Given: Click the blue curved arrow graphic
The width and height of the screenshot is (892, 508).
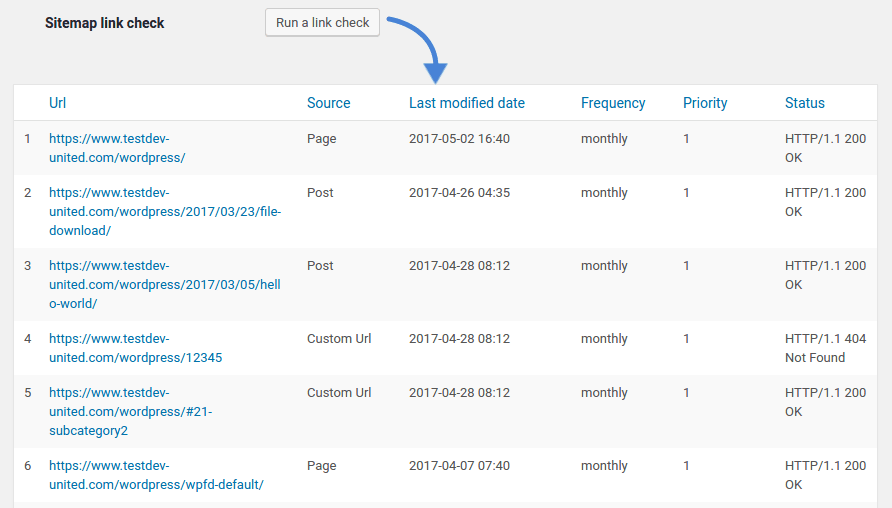Looking at the screenshot, I should pyautogui.click(x=419, y=47).
